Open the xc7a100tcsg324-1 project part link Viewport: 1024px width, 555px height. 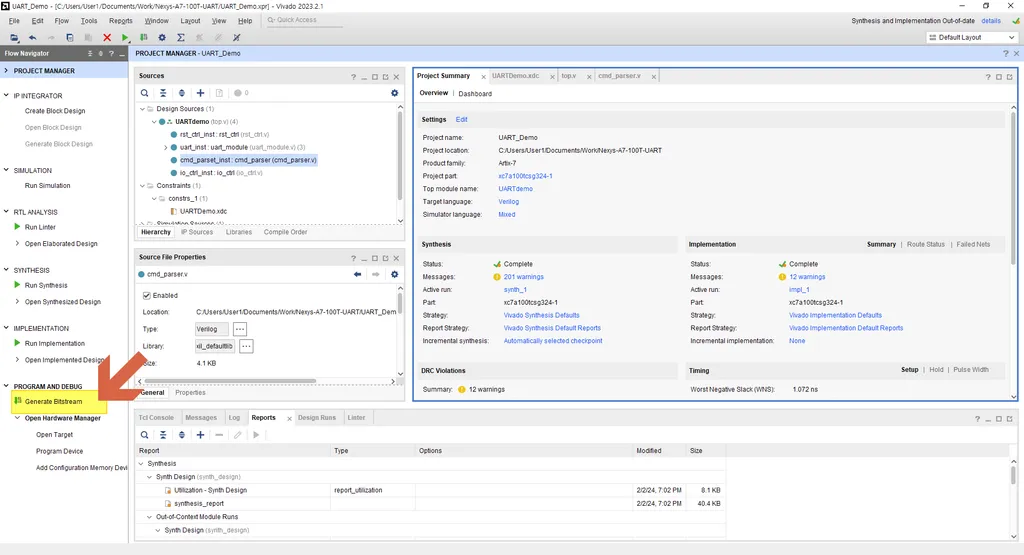pyautogui.click(x=525, y=176)
